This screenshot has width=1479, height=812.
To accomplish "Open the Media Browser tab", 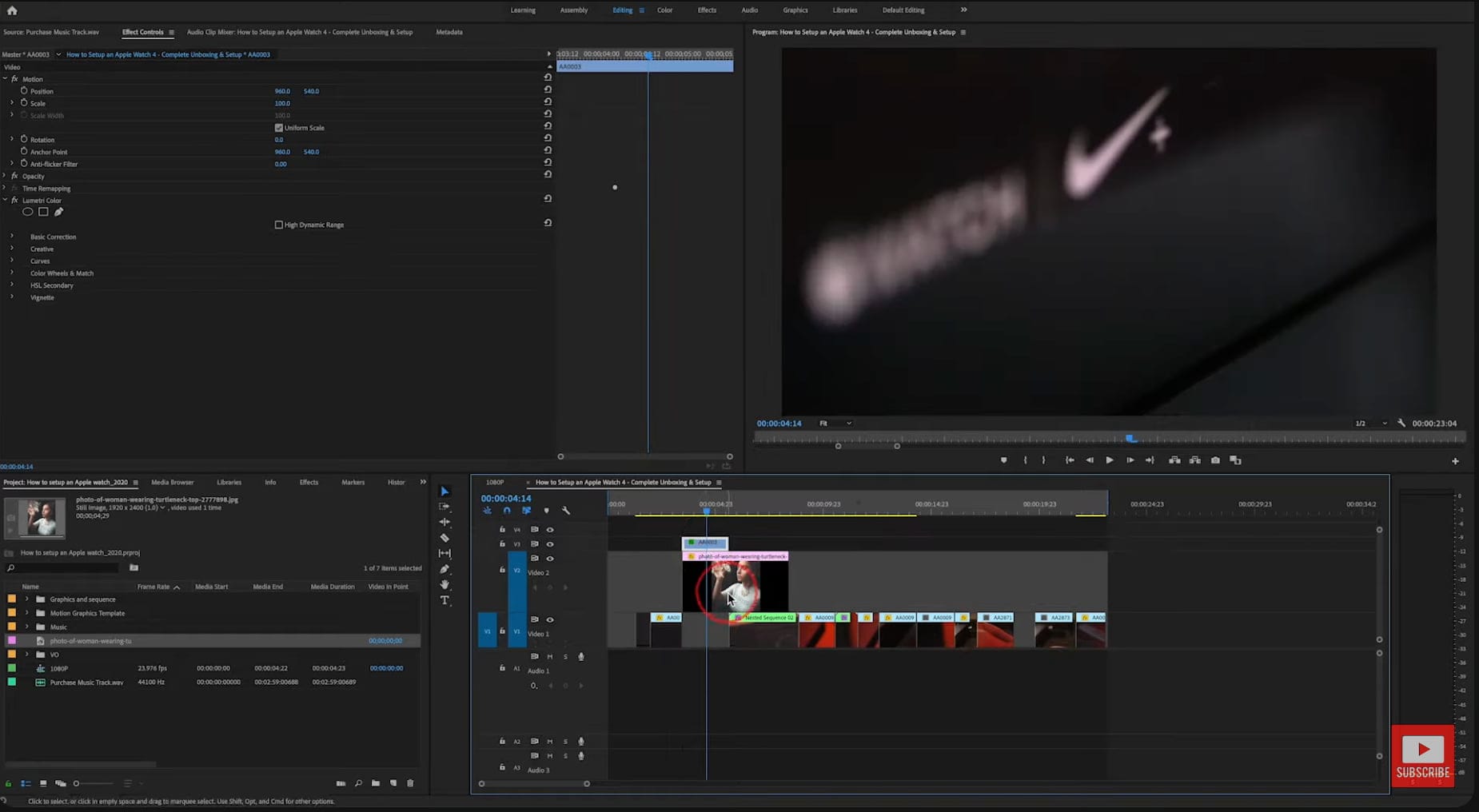I will point(173,483).
